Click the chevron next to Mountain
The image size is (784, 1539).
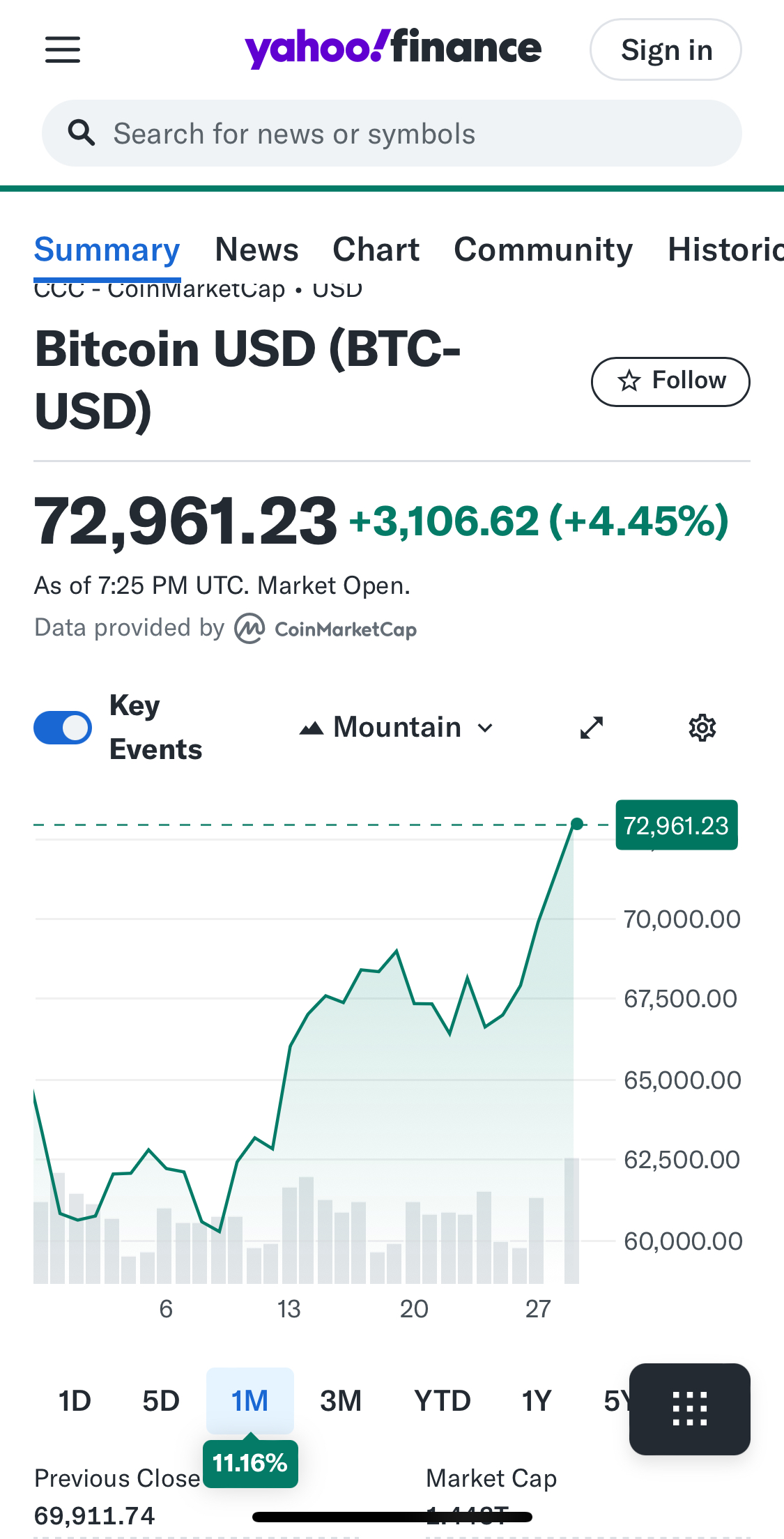pos(485,728)
